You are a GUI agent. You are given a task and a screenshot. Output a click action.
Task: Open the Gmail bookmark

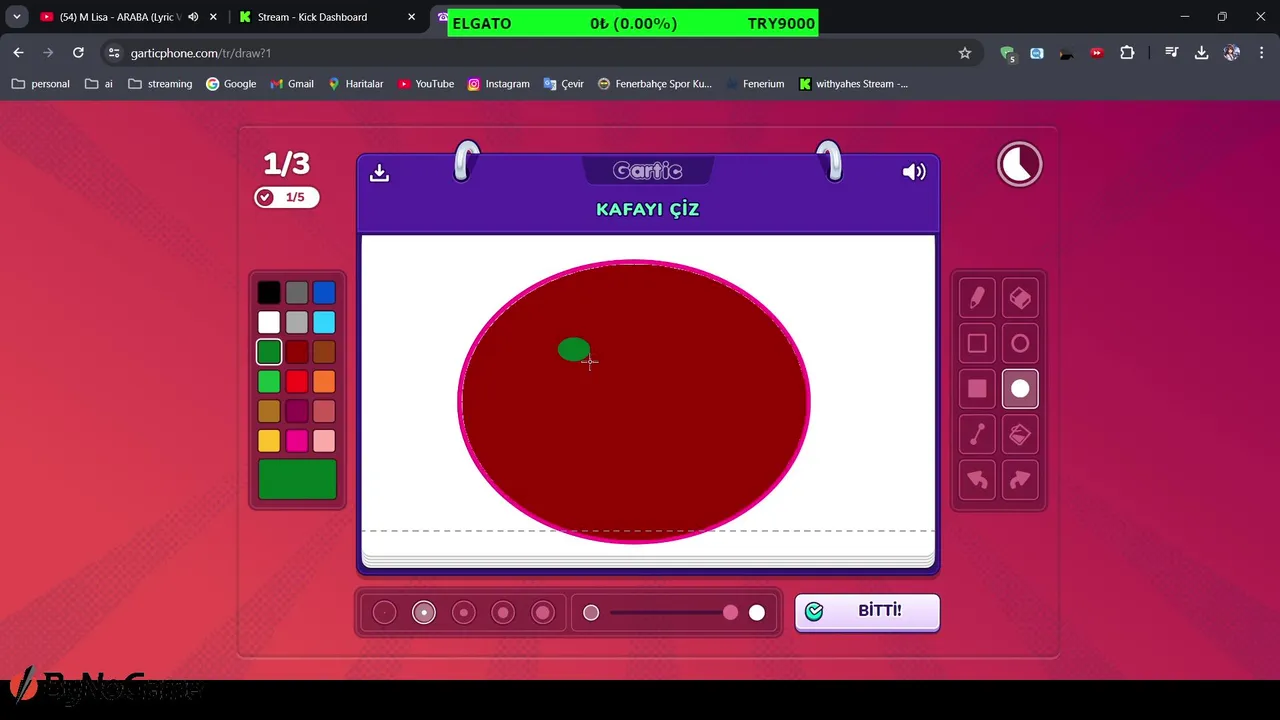[292, 84]
